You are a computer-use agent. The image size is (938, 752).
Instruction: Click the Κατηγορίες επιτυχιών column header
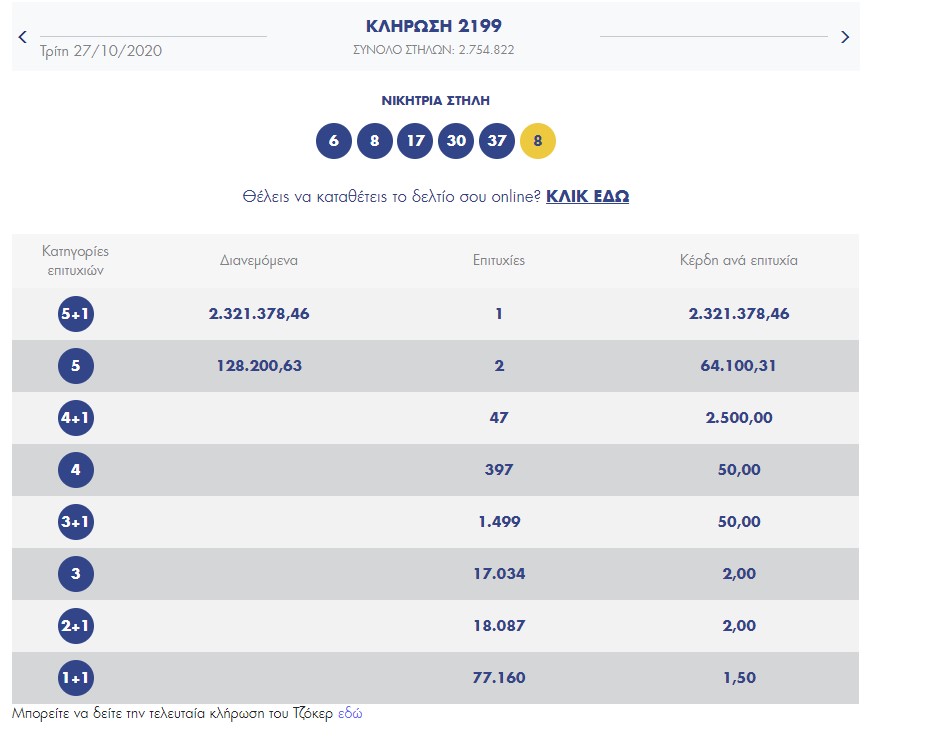click(x=76, y=260)
